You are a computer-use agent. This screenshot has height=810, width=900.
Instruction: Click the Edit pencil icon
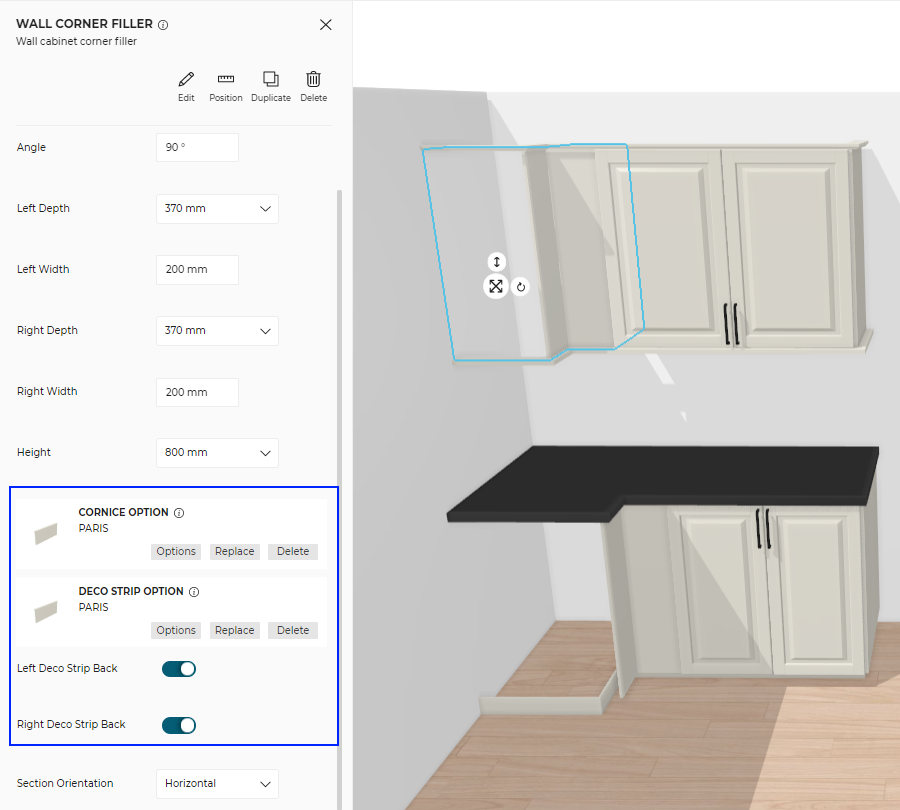pos(186,80)
